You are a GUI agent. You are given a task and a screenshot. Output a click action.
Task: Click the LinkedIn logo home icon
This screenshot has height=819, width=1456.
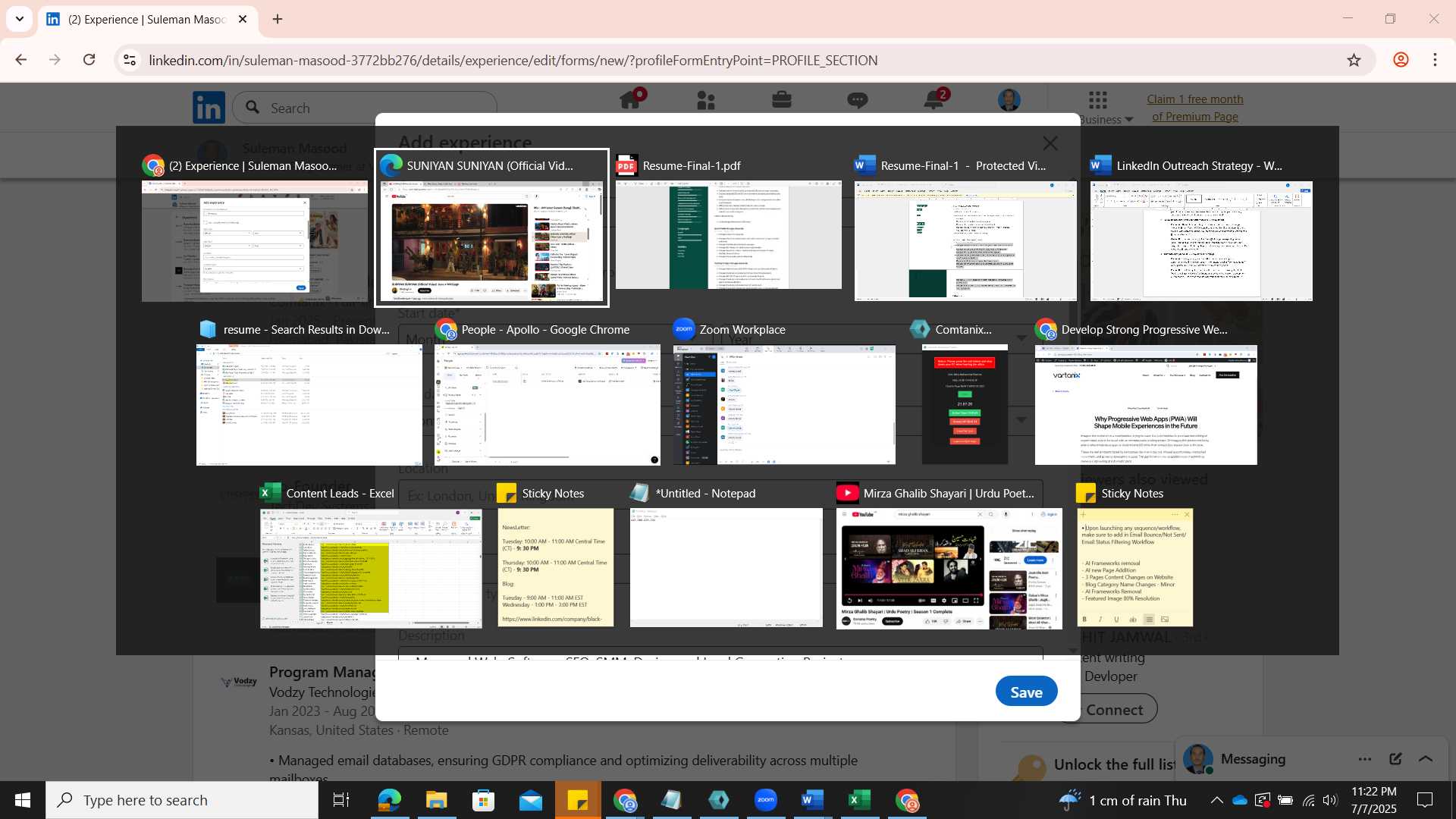coord(209,108)
